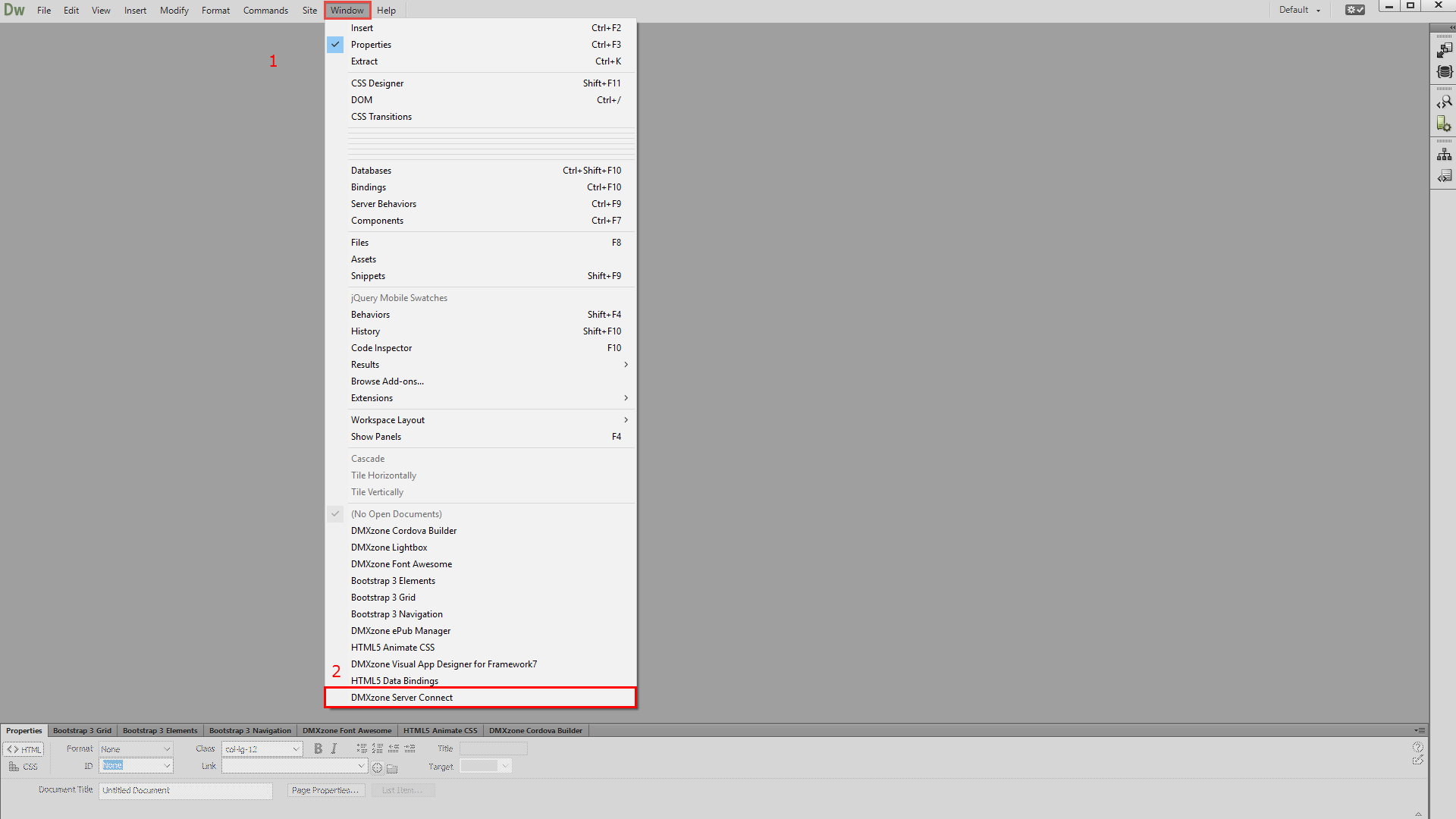Expand the collapsed right panel dock arrows
Viewport: 1456px width, 819px height.
pyautogui.click(x=1451, y=27)
